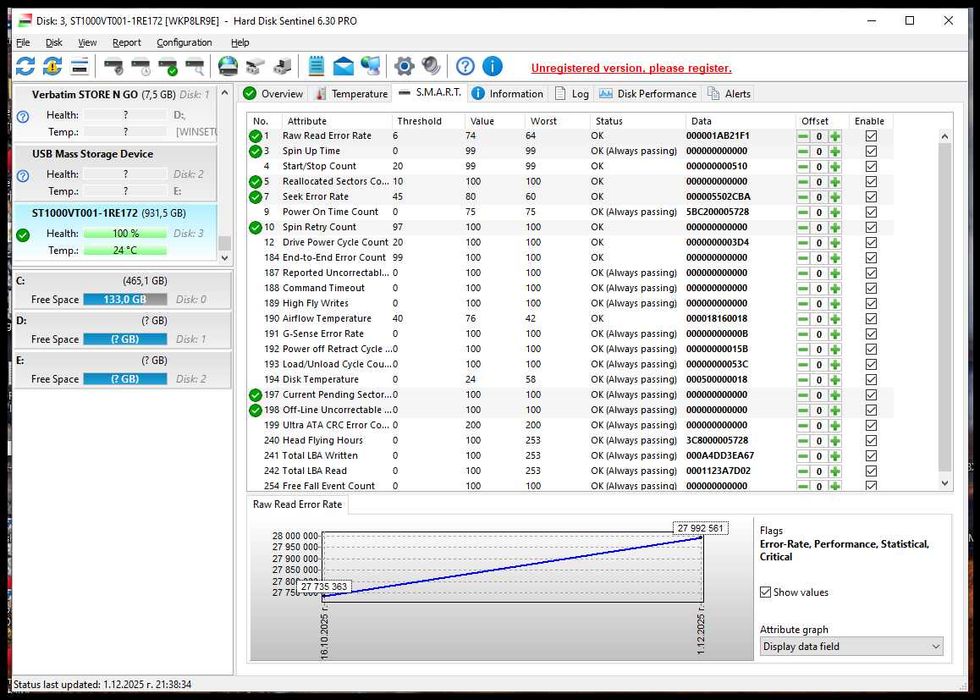Click disk icon with green checkmark in toolbar
This screenshot has height=700, width=980.
point(168,67)
